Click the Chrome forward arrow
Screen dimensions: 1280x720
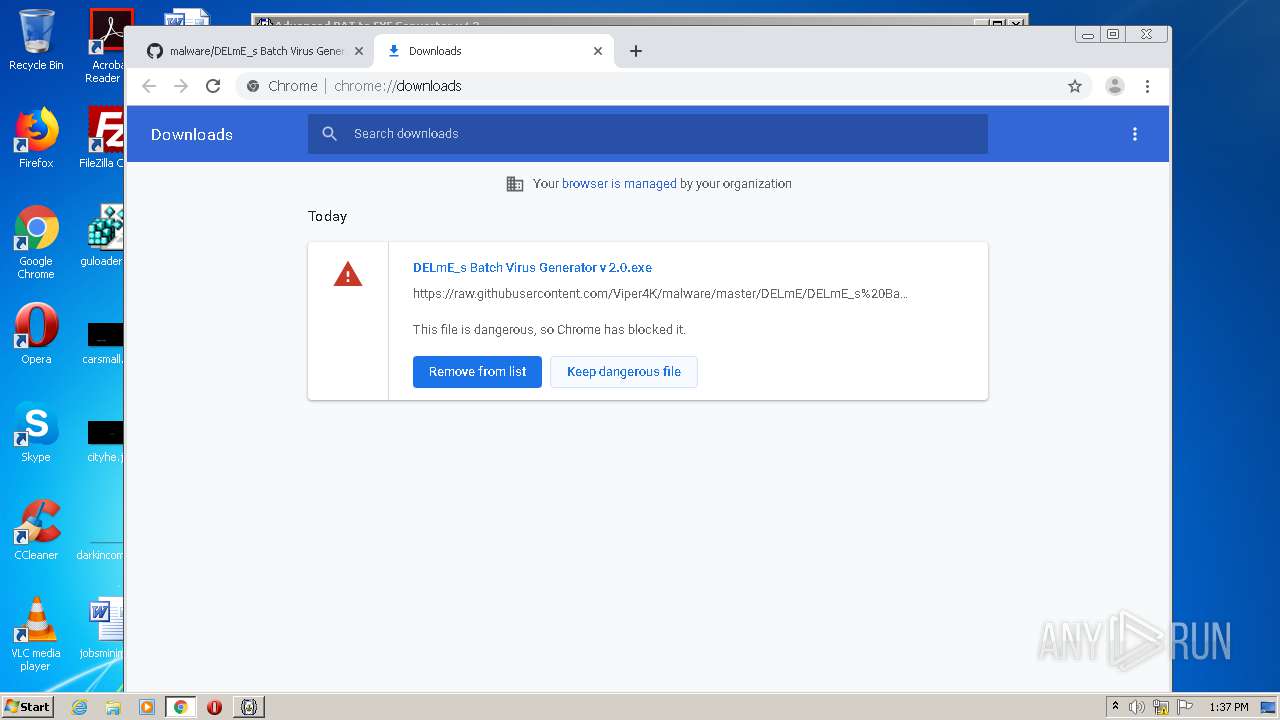pyautogui.click(x=181, y=86)
